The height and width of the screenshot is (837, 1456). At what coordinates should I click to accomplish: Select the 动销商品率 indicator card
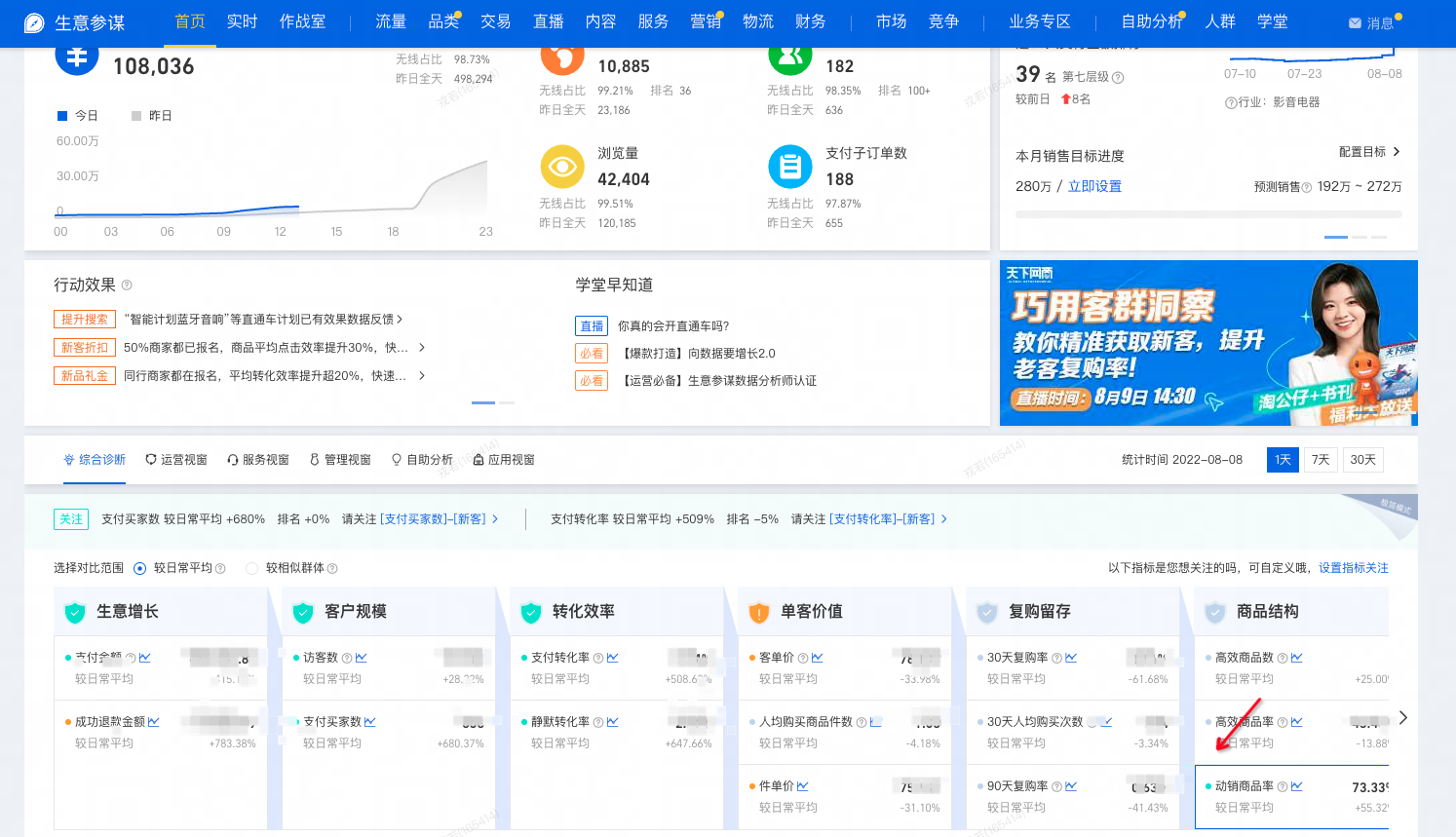(1292, 797)
